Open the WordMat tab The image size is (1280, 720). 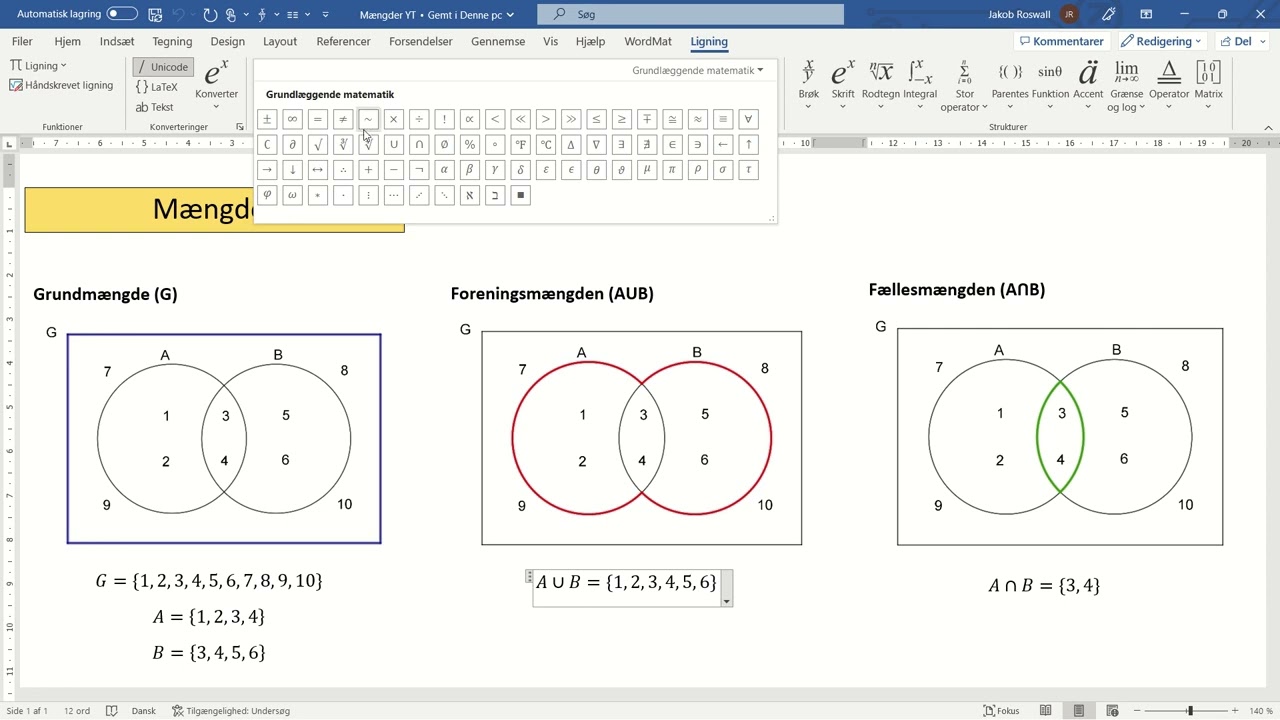coord(648,42)
